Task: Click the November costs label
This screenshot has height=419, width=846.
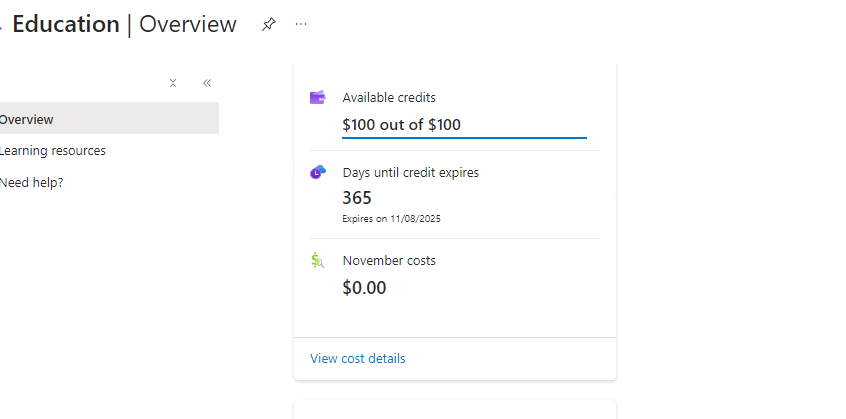Action: tap(389, 260)
